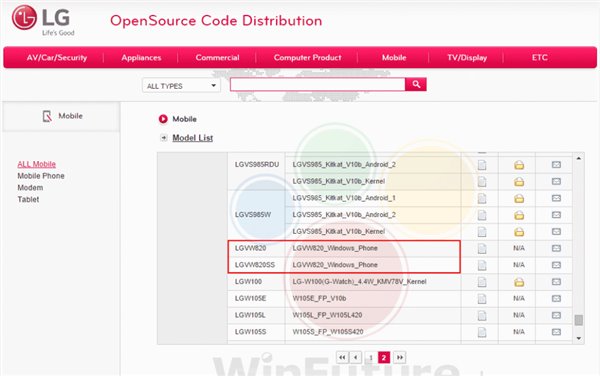600x376 pixels.
Task: Download LGVS985RDU Android_2 via lock icon
Action: (519, 165)
